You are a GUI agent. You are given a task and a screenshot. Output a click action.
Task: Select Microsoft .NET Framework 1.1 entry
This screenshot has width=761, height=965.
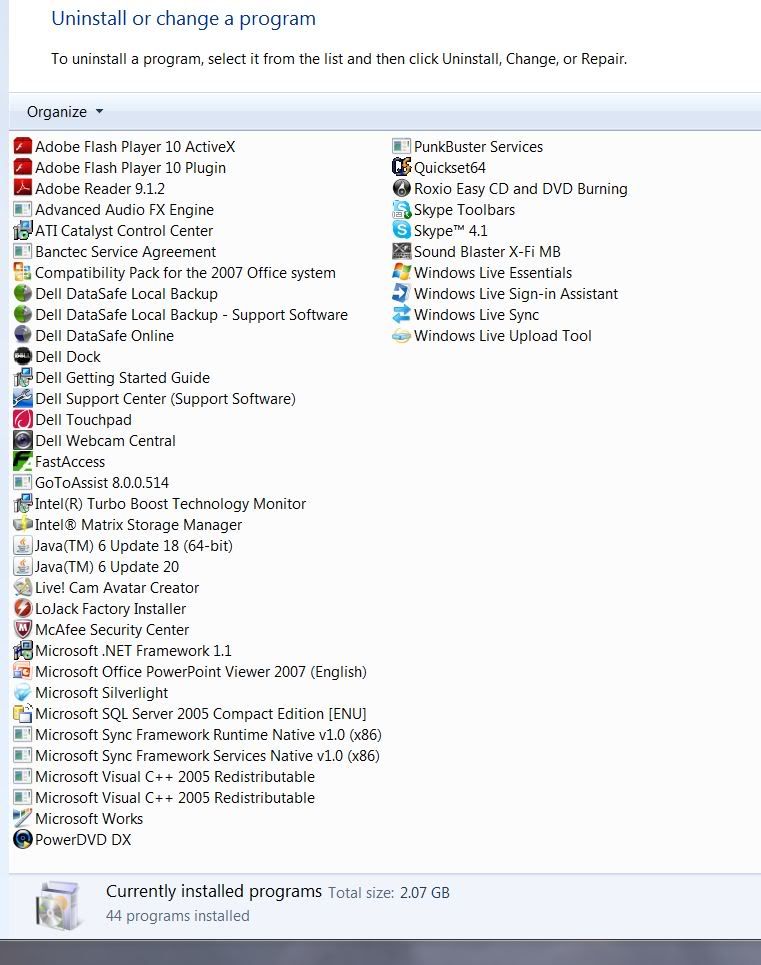[x=122, y=651]
